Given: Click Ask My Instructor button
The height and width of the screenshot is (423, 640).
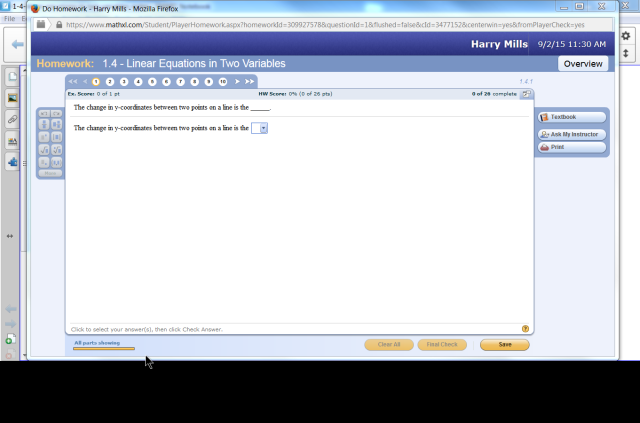Looking at the screenshot, I should pyautogui.click(x=572, y=133).
